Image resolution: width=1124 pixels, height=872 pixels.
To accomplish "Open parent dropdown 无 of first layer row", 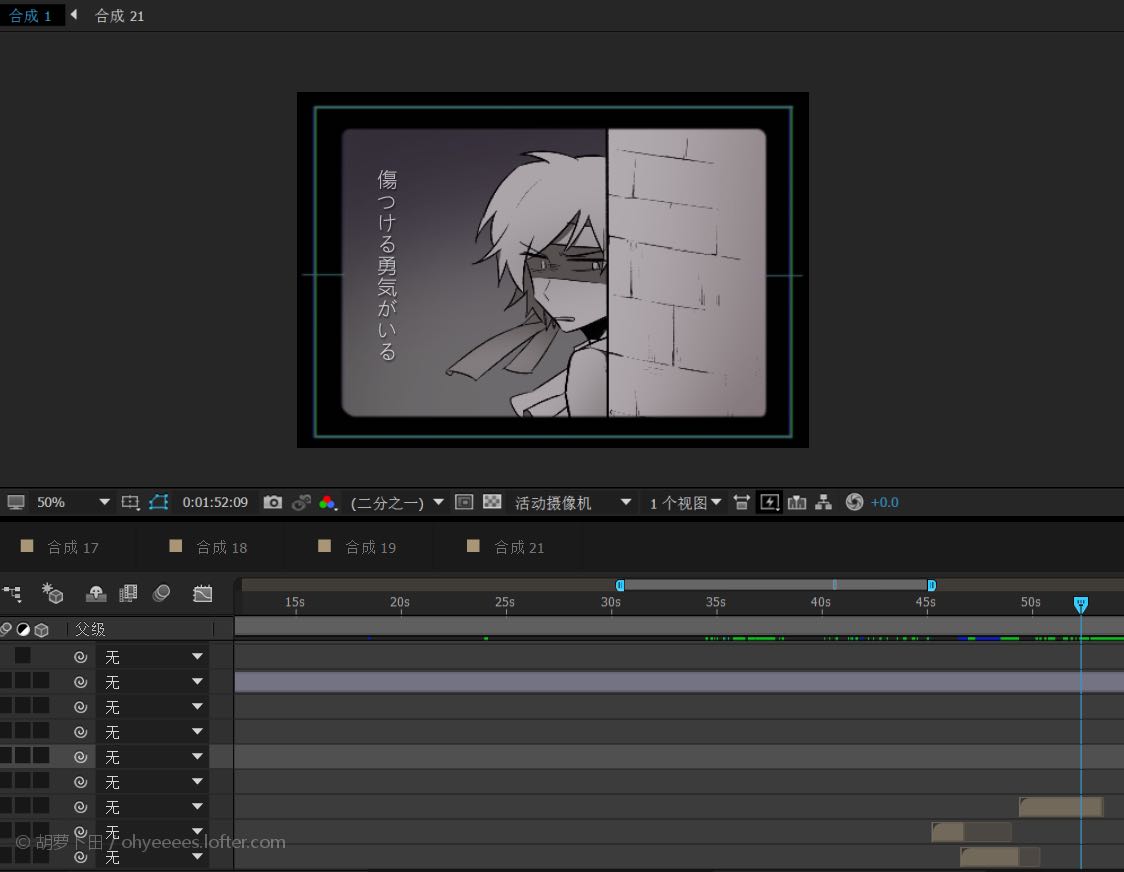I will pyautogui.click(x=153, y=657).
